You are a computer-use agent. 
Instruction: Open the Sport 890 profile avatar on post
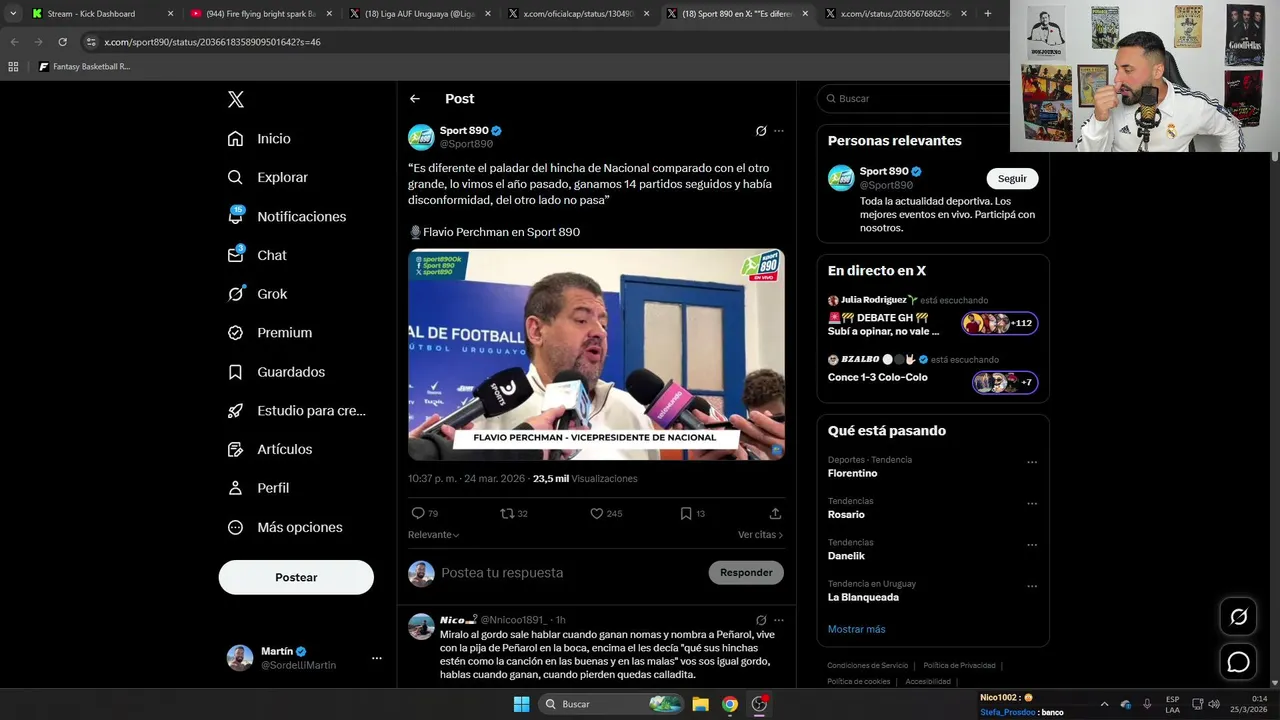421,138
